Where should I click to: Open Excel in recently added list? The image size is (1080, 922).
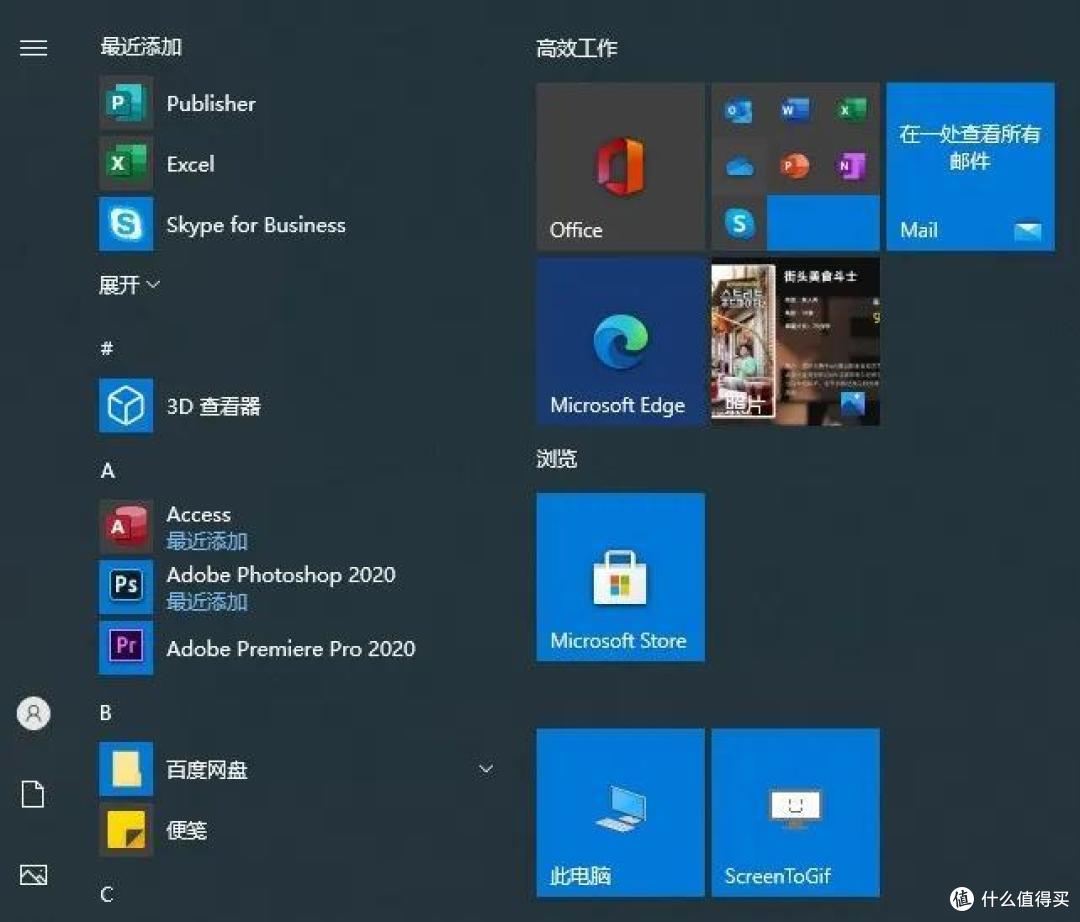296,164
